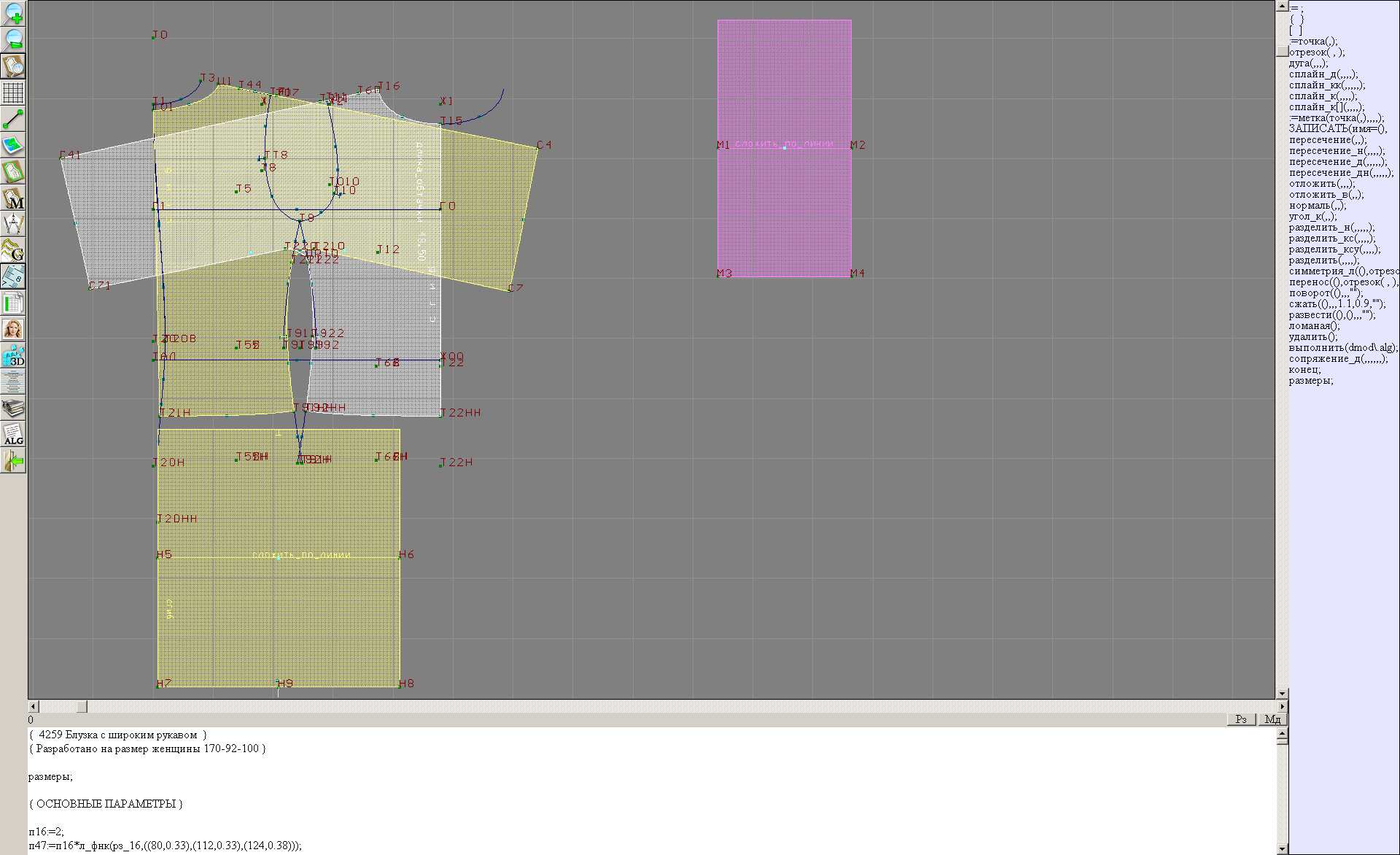Click the pattern grading G icon

tap(13, 250)
